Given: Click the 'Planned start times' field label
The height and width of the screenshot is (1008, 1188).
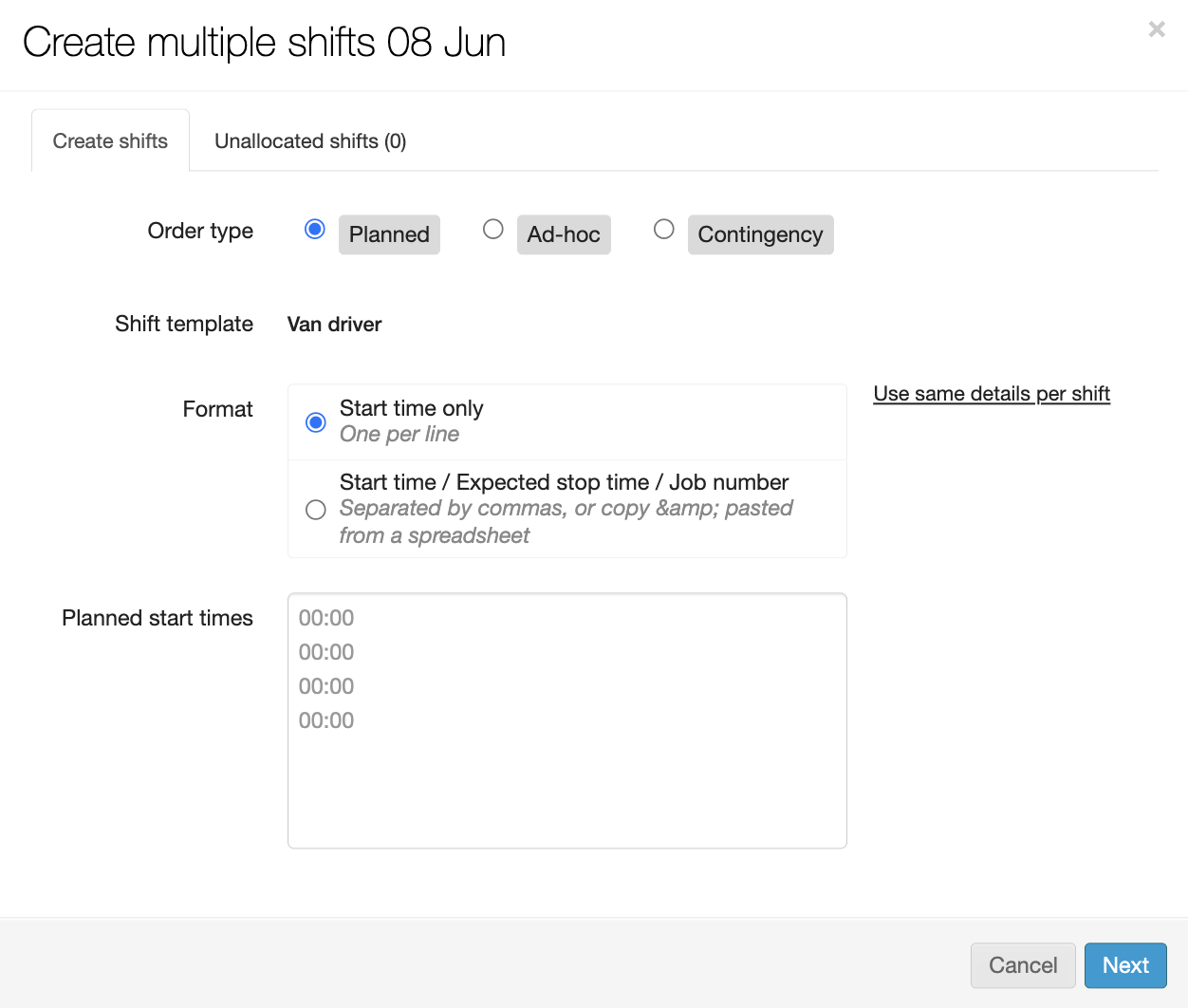Looking at the screenshot, I should tap(158, 618).
